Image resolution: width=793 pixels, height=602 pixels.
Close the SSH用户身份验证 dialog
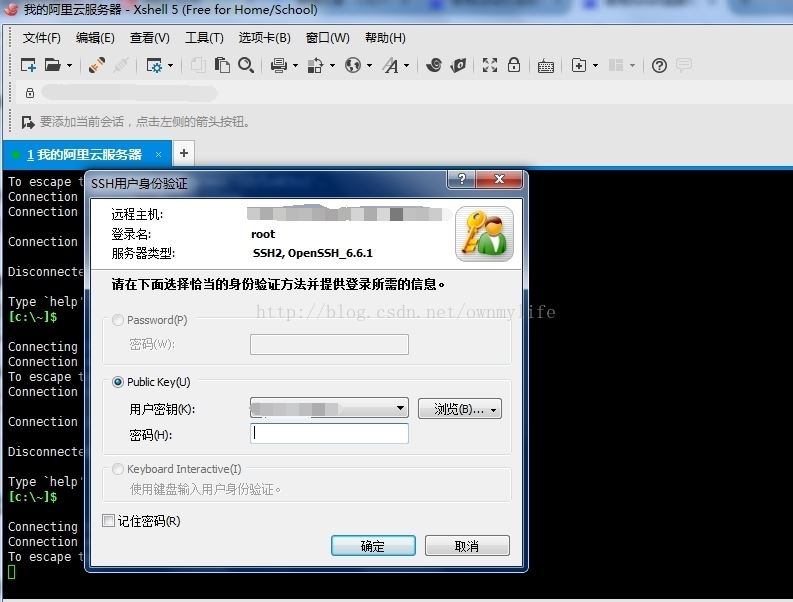(x=499, y=179)
